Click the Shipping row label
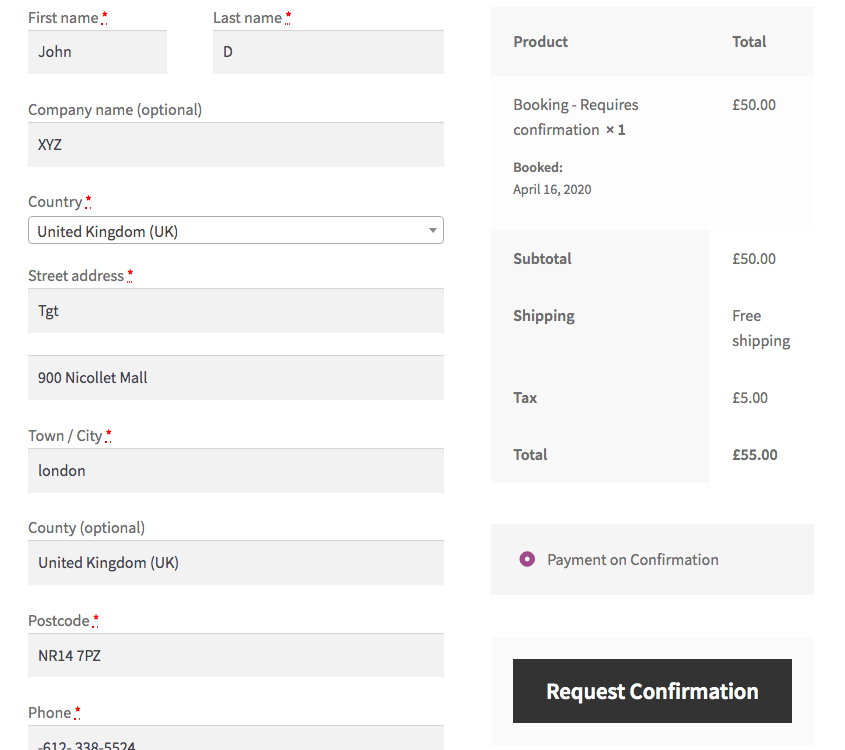 point(544,316)
